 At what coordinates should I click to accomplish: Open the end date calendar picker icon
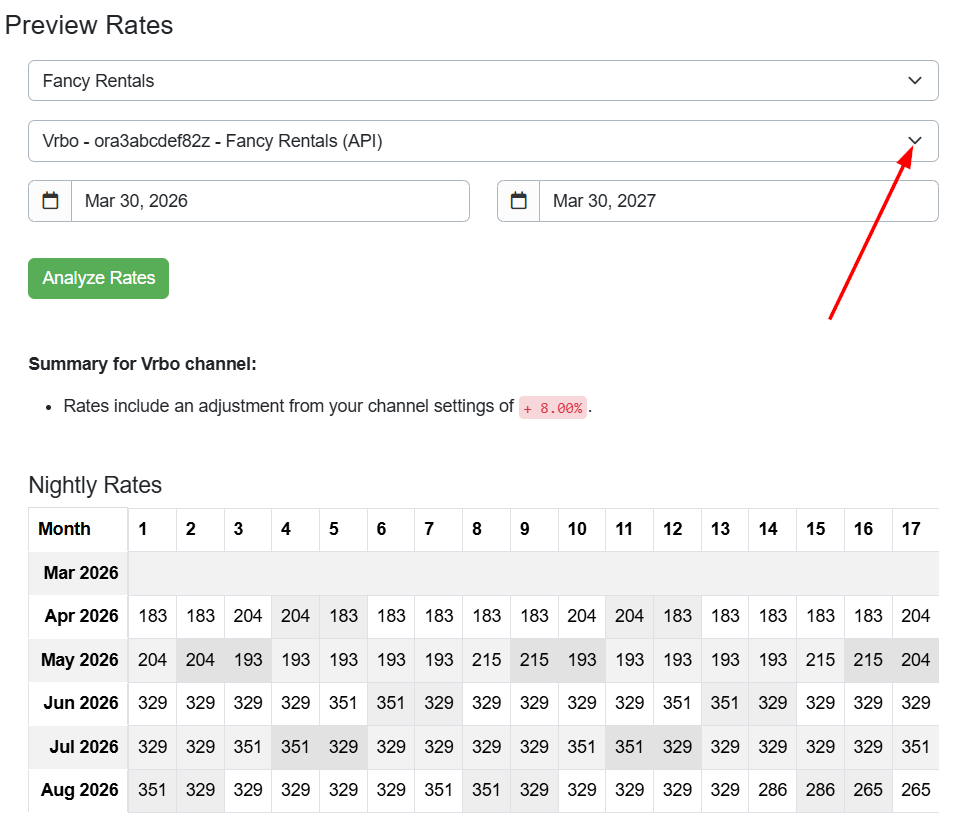point(518,201)
